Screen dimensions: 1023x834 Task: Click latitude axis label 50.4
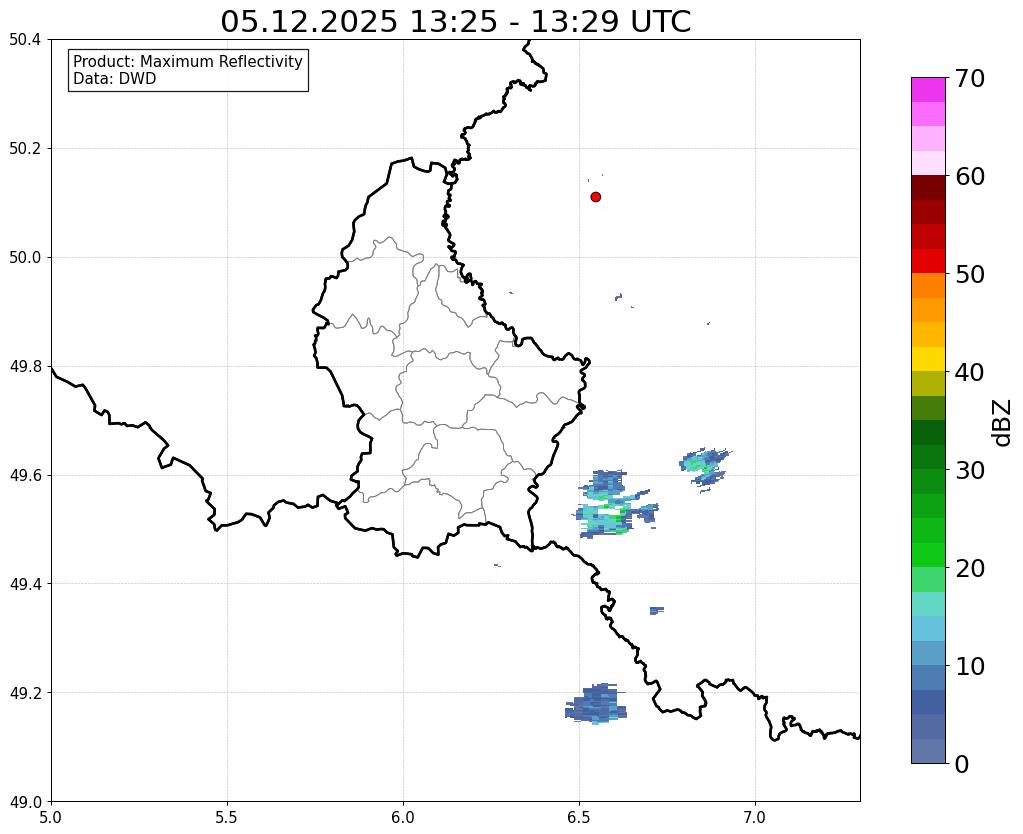pos(25,40)
